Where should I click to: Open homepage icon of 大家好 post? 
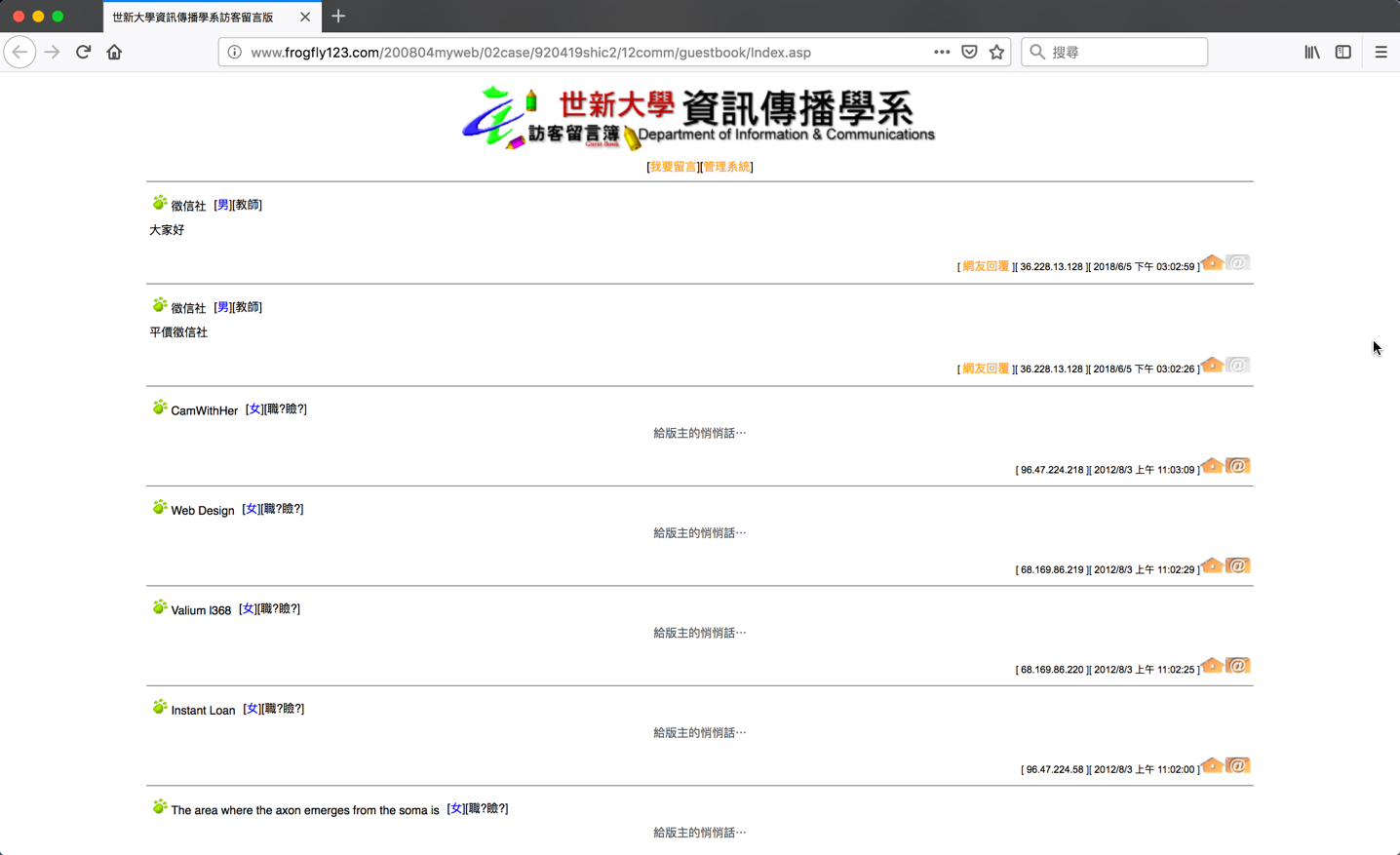point(1212,262)
